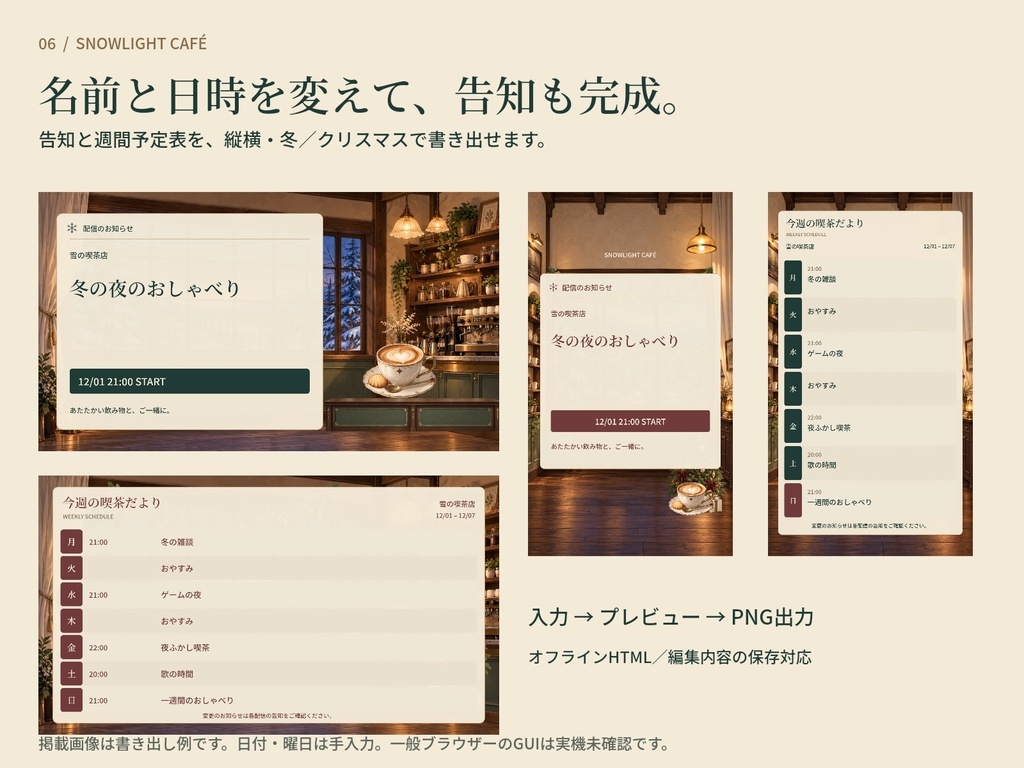Click 歌の時間 entry in the landscape schedule

[177, 674]
